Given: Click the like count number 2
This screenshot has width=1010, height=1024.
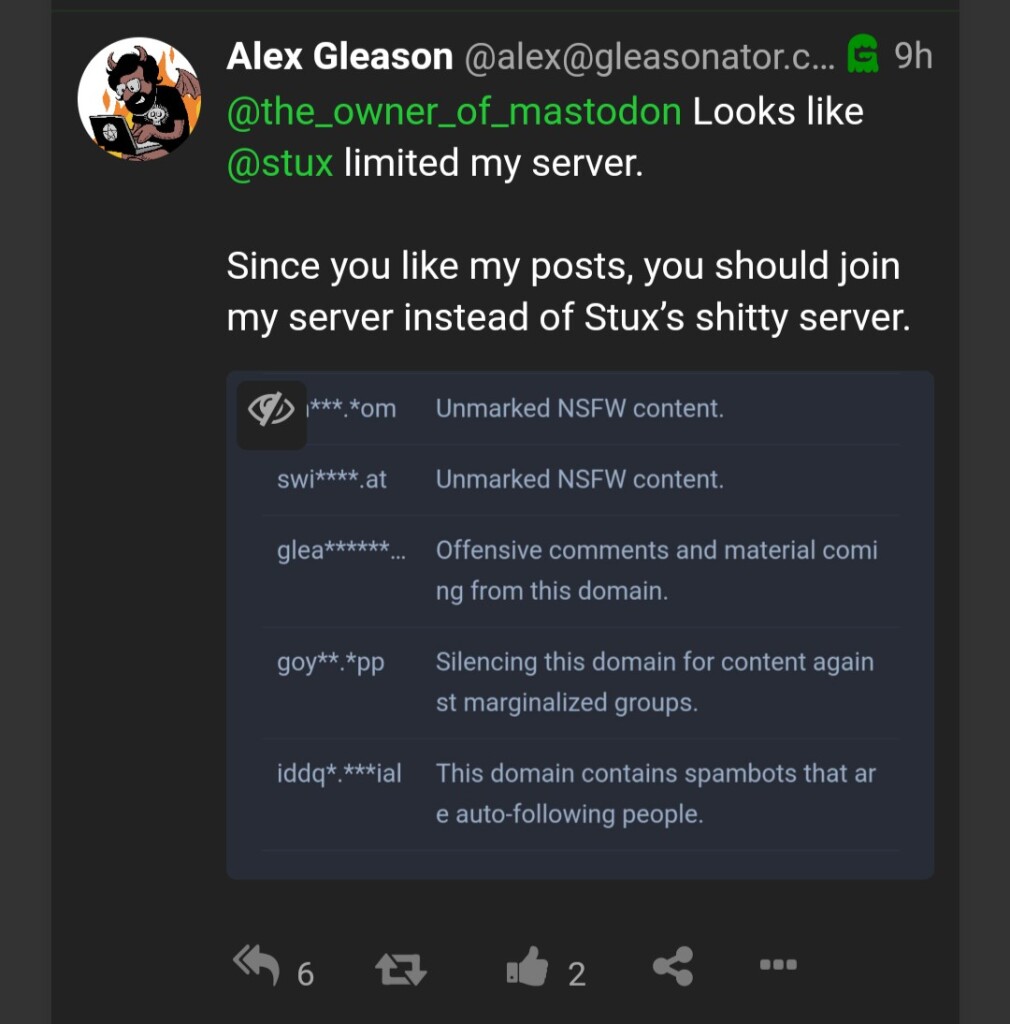Looking at the screenshot, I should [x=576, y=974].
